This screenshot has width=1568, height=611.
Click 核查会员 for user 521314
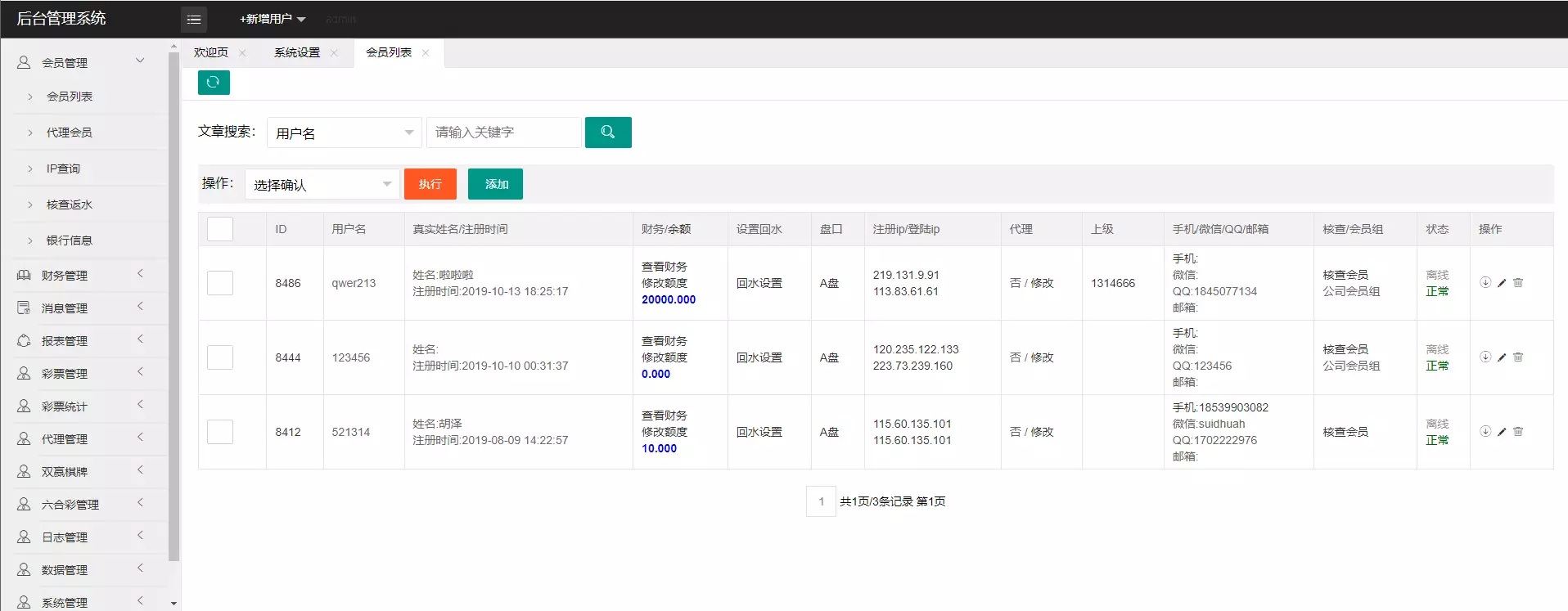pyautogui.click(x=1346, y=432)
